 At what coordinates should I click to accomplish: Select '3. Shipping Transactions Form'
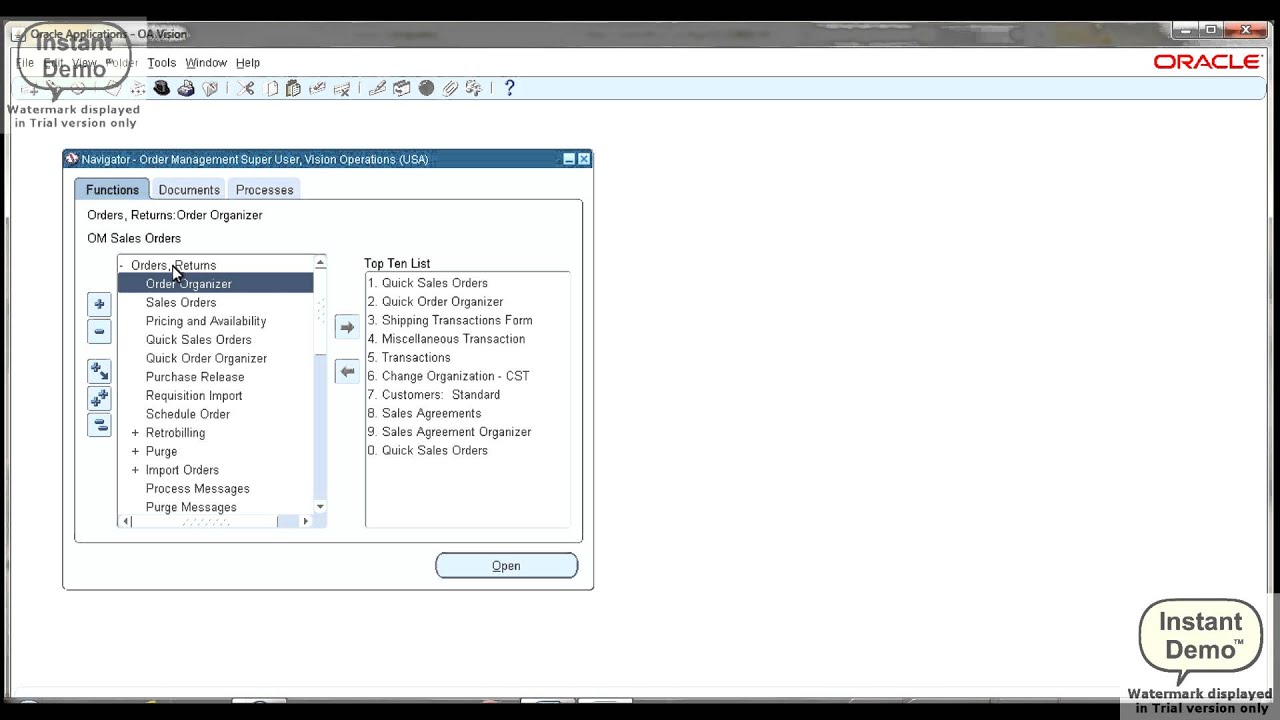[450, 320]
